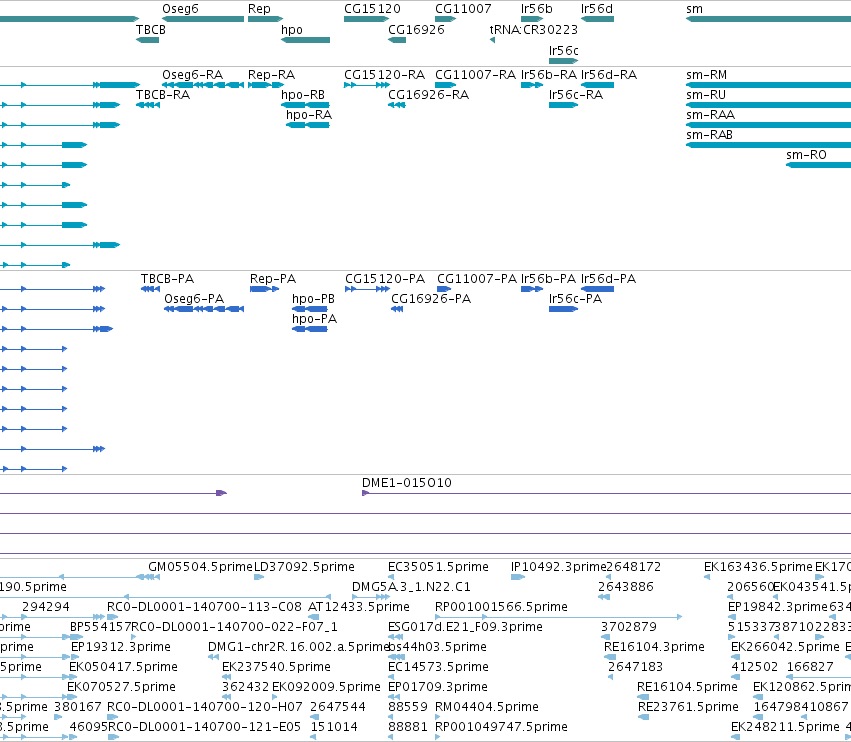
Task: Select the Ir56d gene in the top track
Action: click(598, 19)
